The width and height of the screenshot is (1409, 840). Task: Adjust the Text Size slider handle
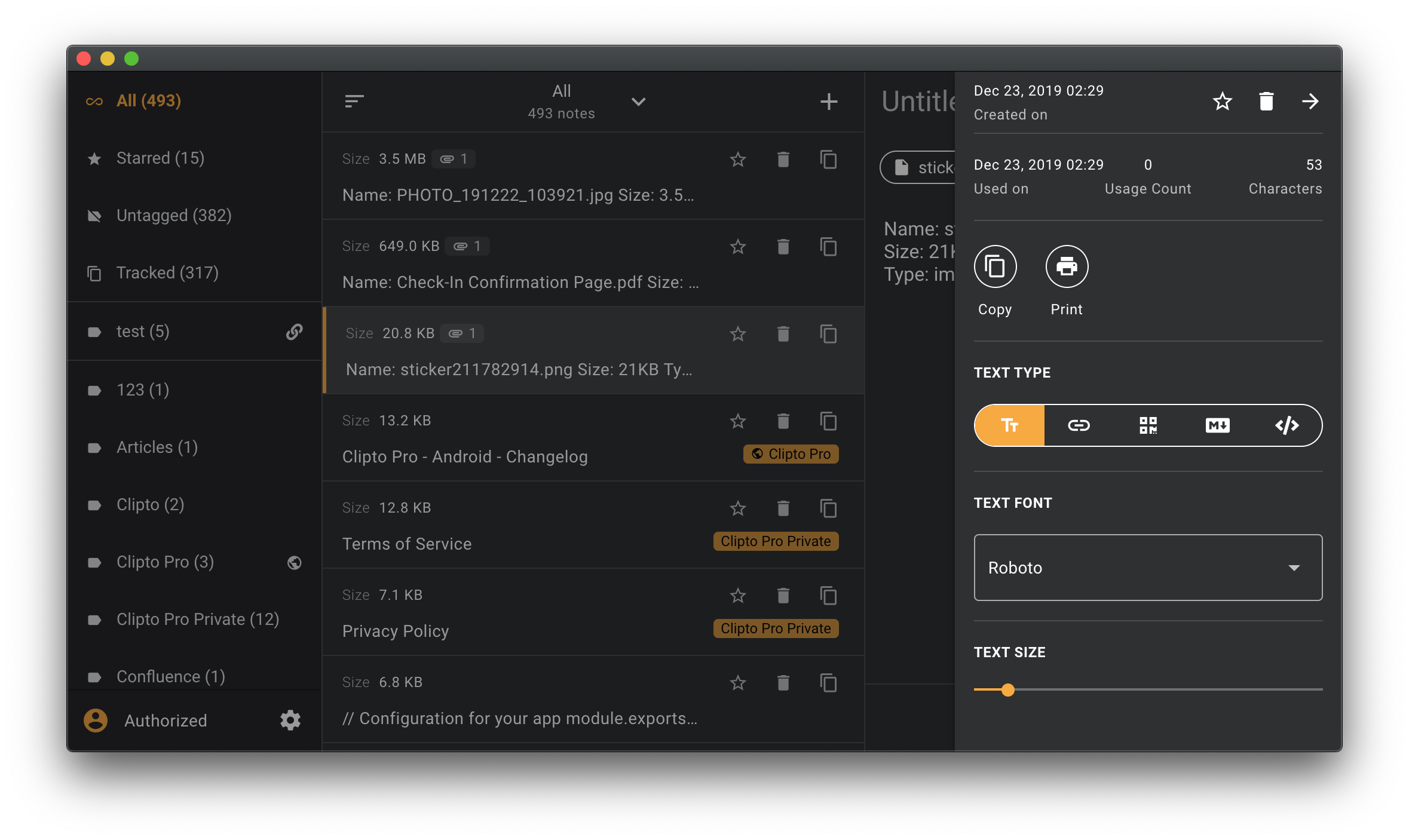click(1008, 690)
